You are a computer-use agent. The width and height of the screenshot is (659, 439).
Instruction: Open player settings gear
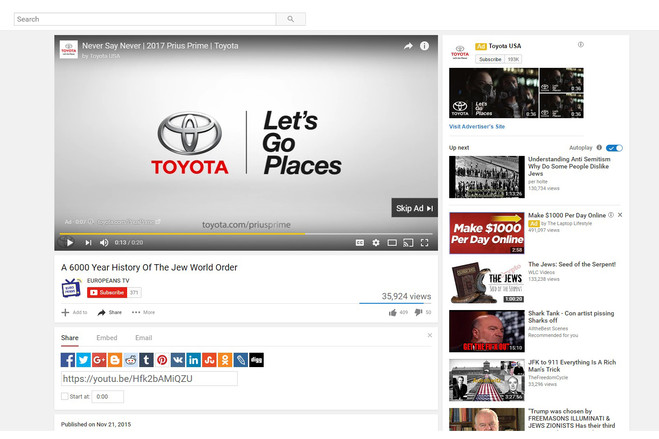[376, 242]
